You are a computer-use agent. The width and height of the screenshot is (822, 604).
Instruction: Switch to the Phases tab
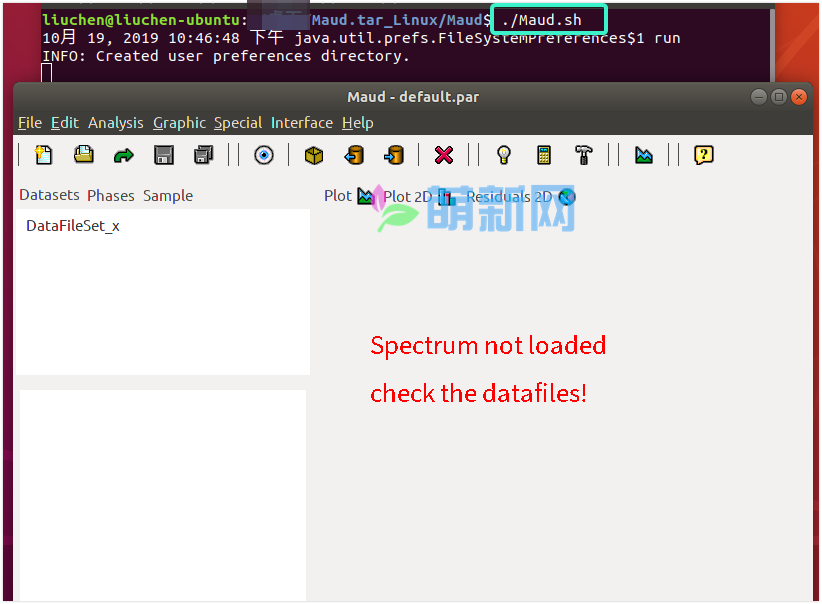point(111,196)
